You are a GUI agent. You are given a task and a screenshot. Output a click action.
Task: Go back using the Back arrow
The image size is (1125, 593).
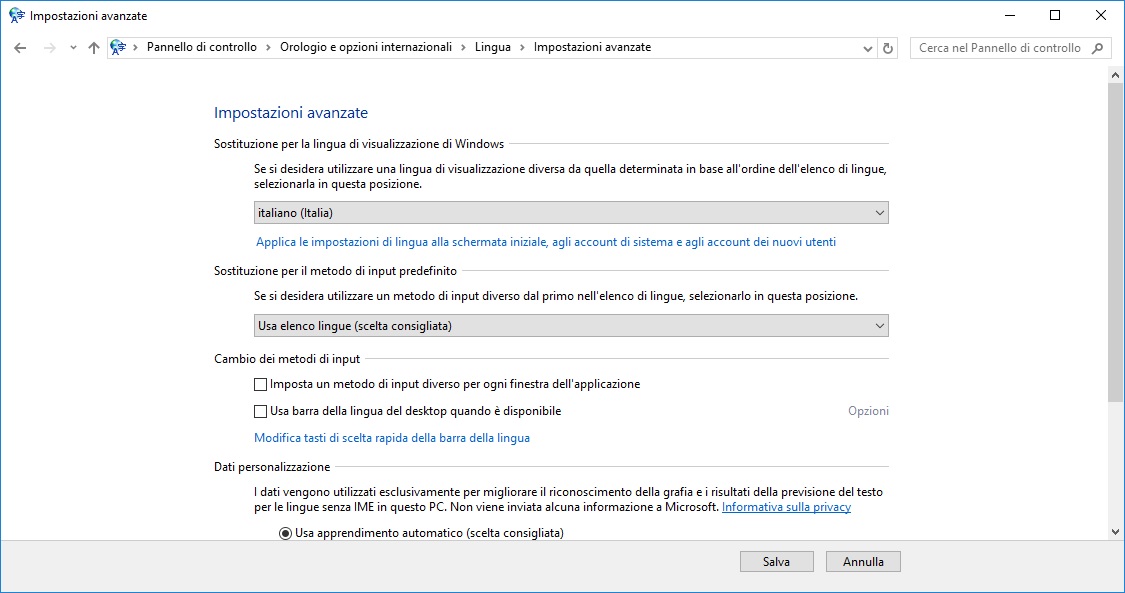click(20, 48)
